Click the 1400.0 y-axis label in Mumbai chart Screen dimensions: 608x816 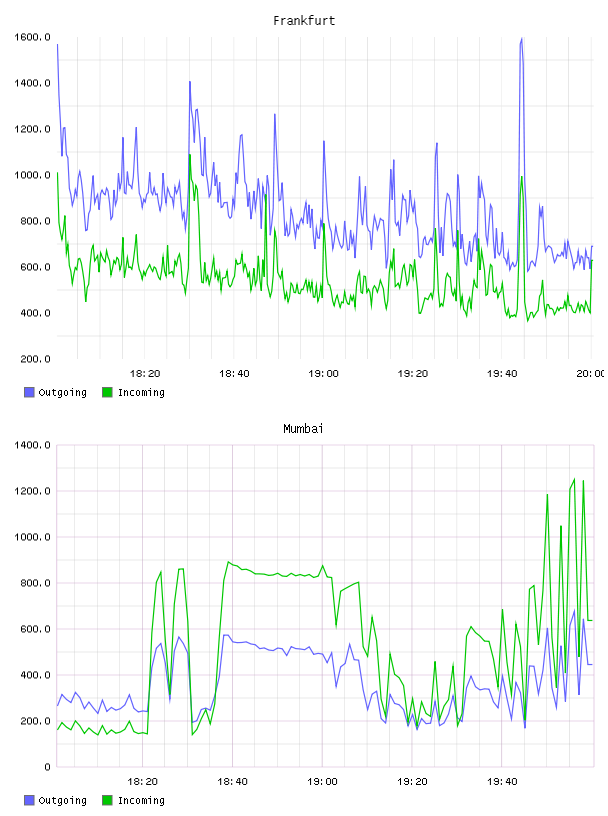[x=32, y=445]
